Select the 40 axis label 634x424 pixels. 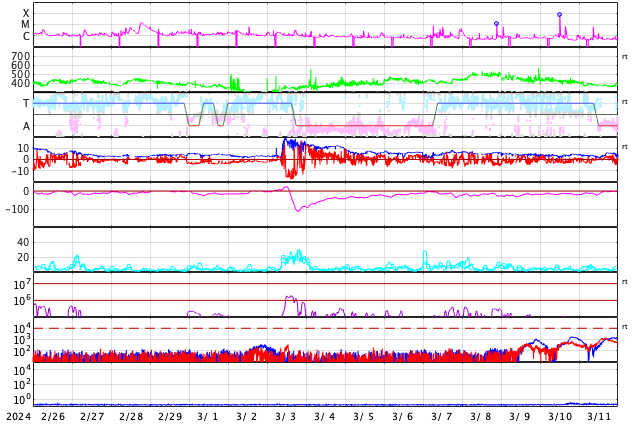click(x=23, y=243)
